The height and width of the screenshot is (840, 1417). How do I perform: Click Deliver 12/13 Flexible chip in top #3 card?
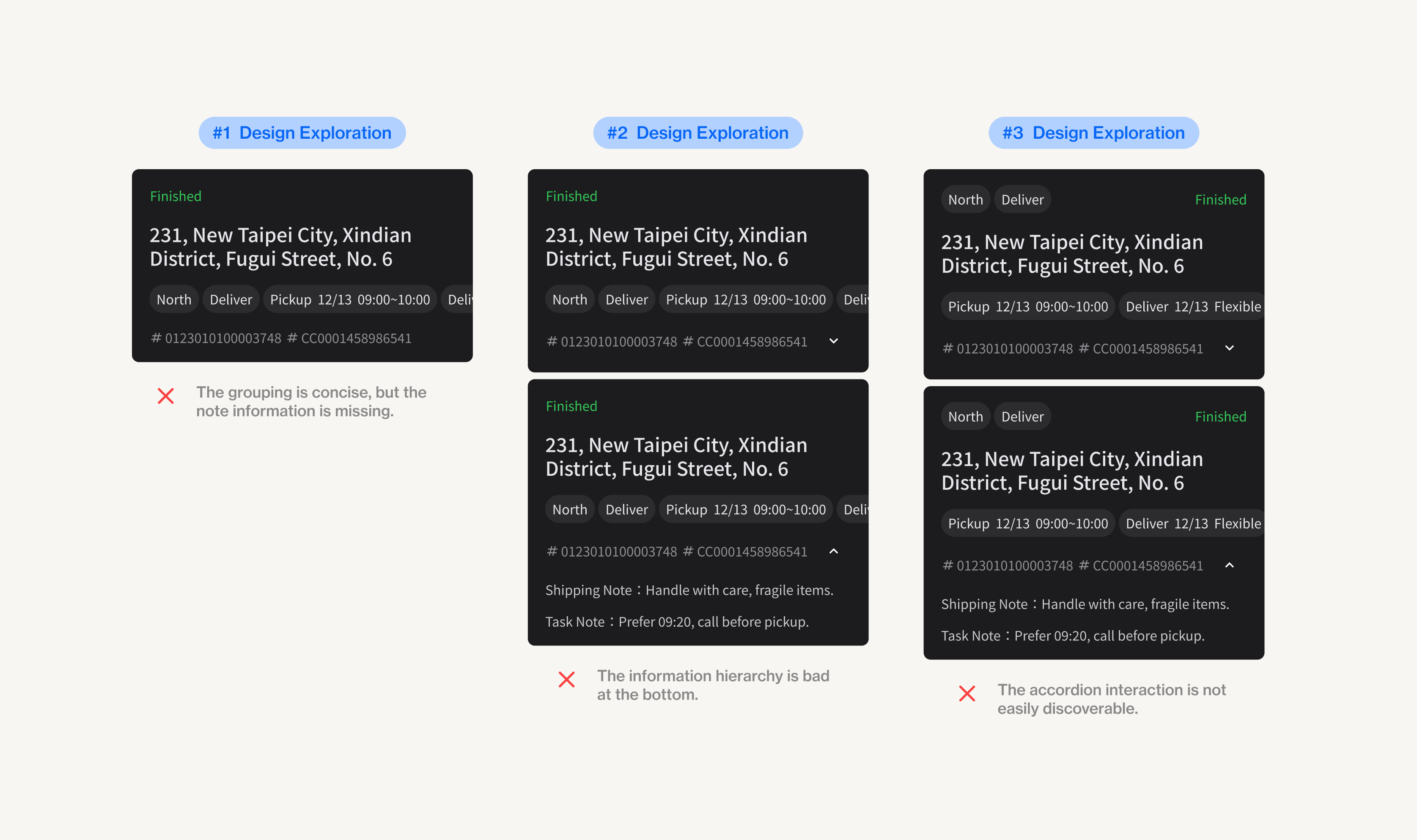pyautogui.click(x=1193, y=307)
